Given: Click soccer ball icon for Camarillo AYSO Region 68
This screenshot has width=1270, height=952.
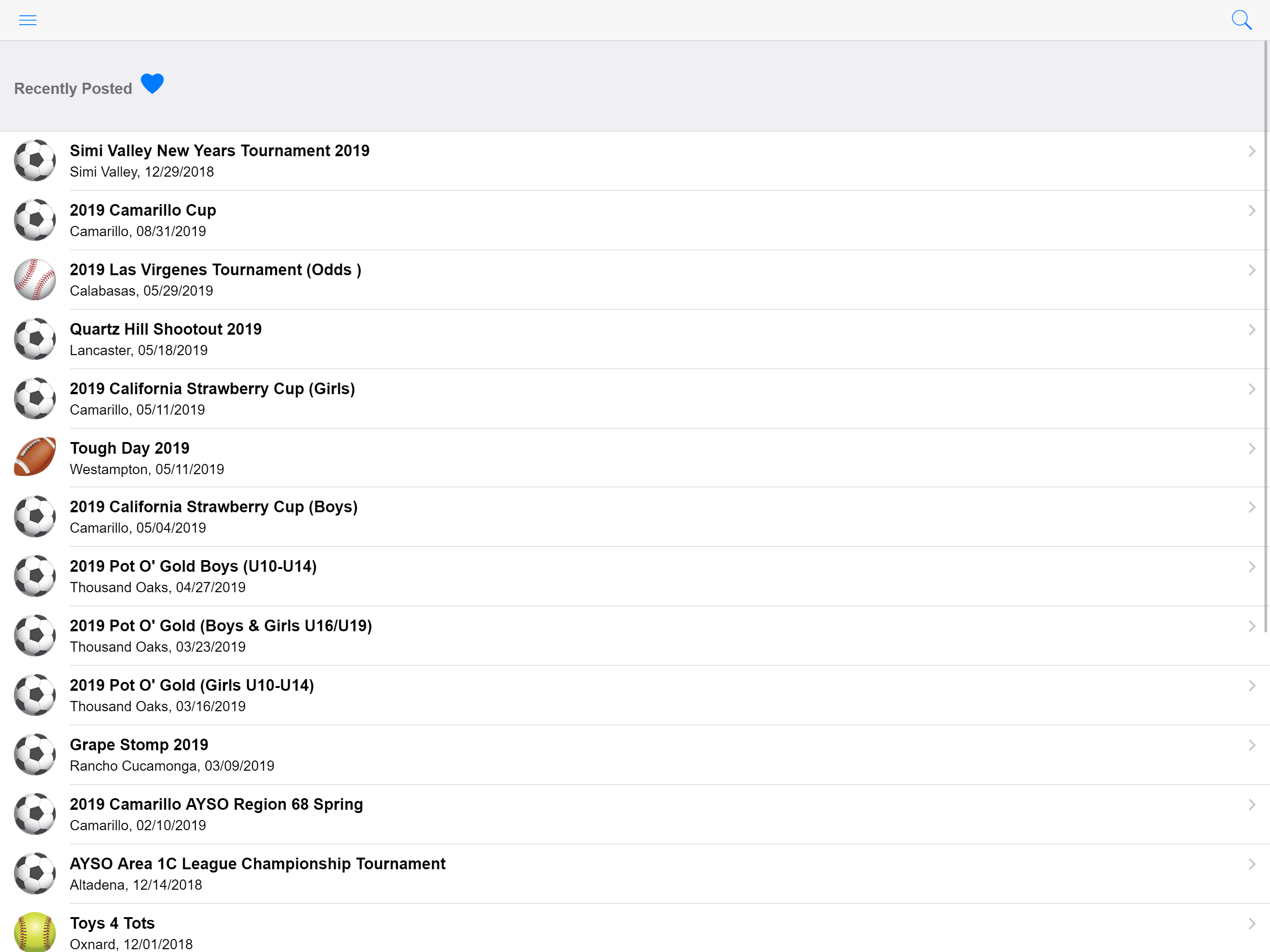Looking at the screenshot, I should click(34, 813).
